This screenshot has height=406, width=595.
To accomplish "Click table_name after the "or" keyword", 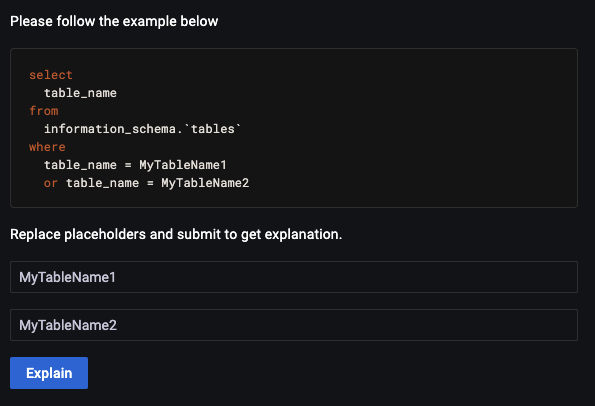I will [102, 183].
